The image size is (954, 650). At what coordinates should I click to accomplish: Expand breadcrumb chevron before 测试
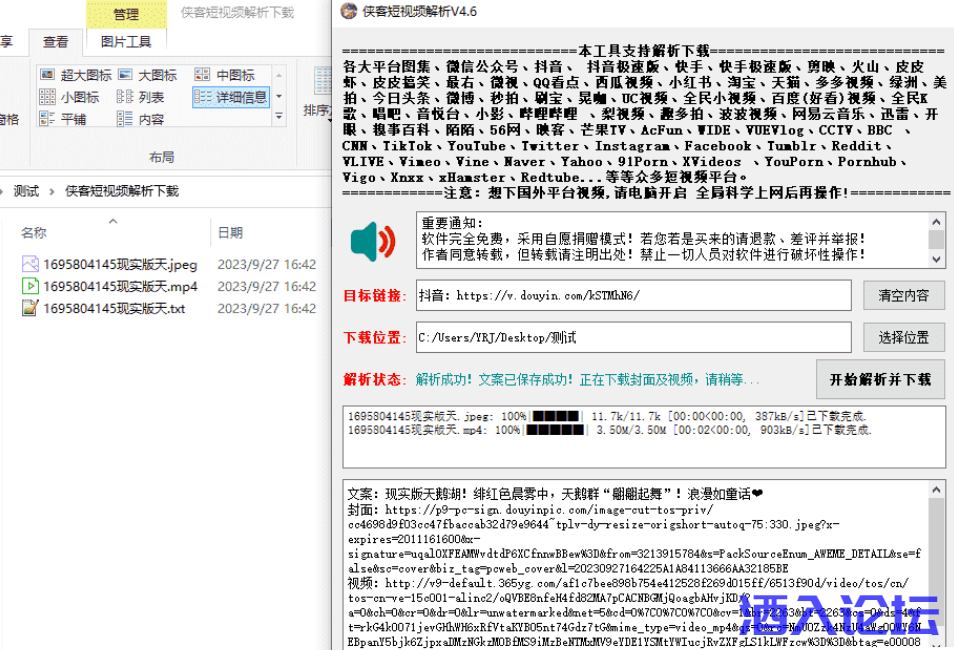point(2,192)
